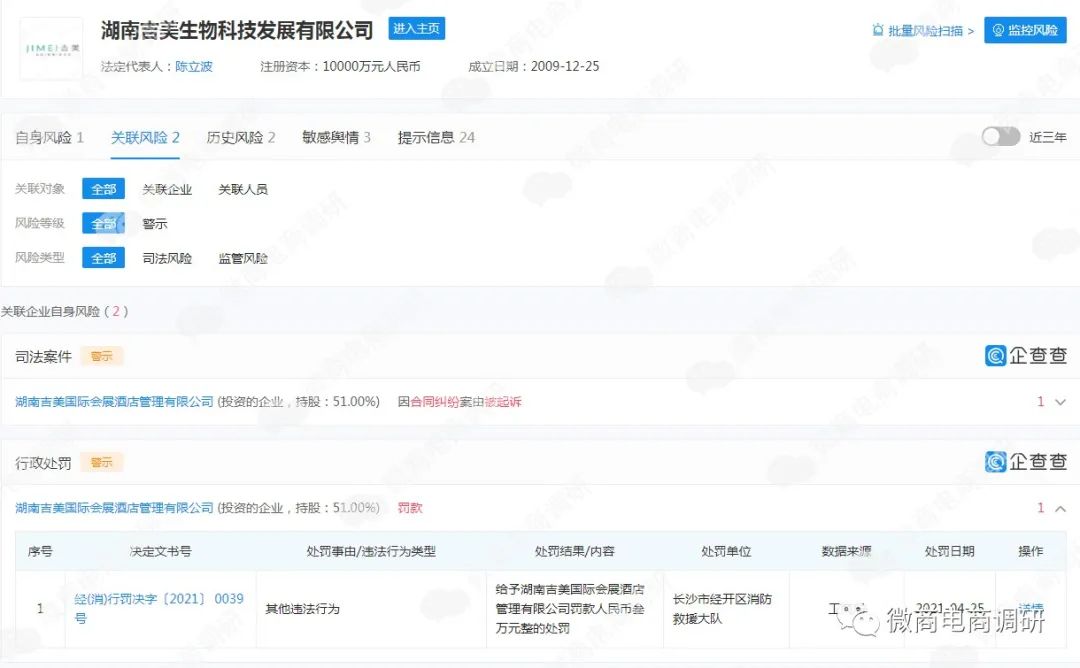Filter related objects by 关联人员

coord(243,189)
